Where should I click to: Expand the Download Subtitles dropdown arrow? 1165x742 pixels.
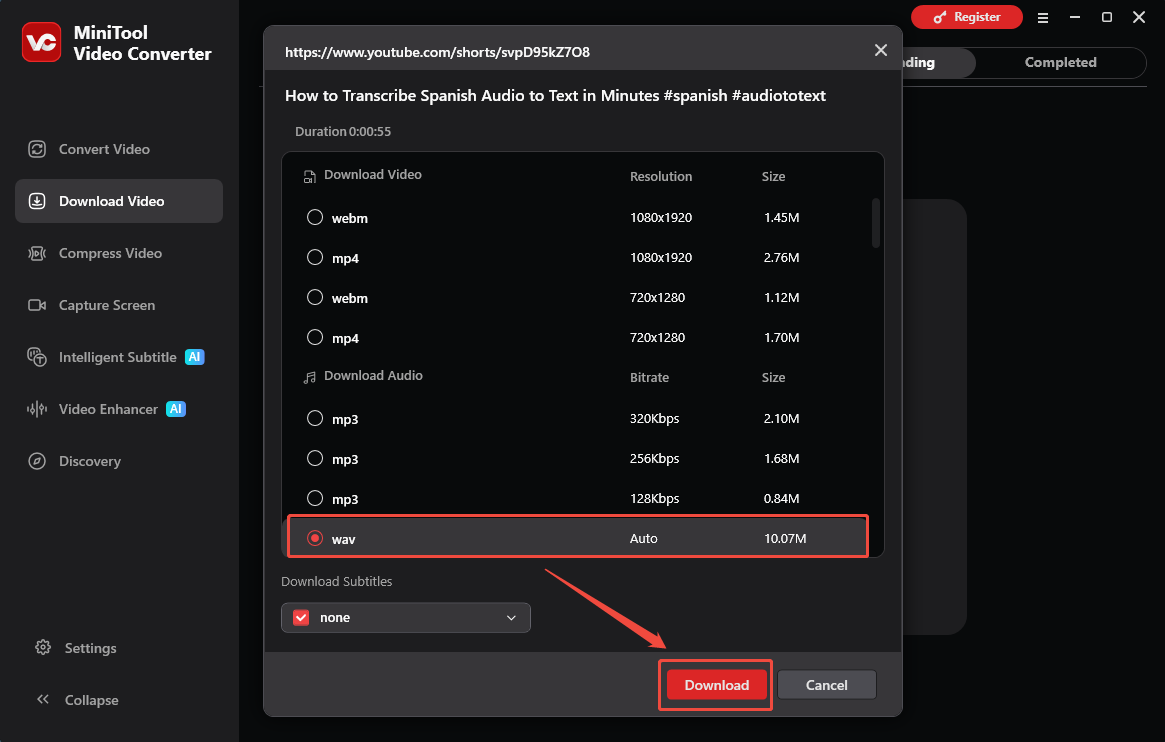click(511, 618)
